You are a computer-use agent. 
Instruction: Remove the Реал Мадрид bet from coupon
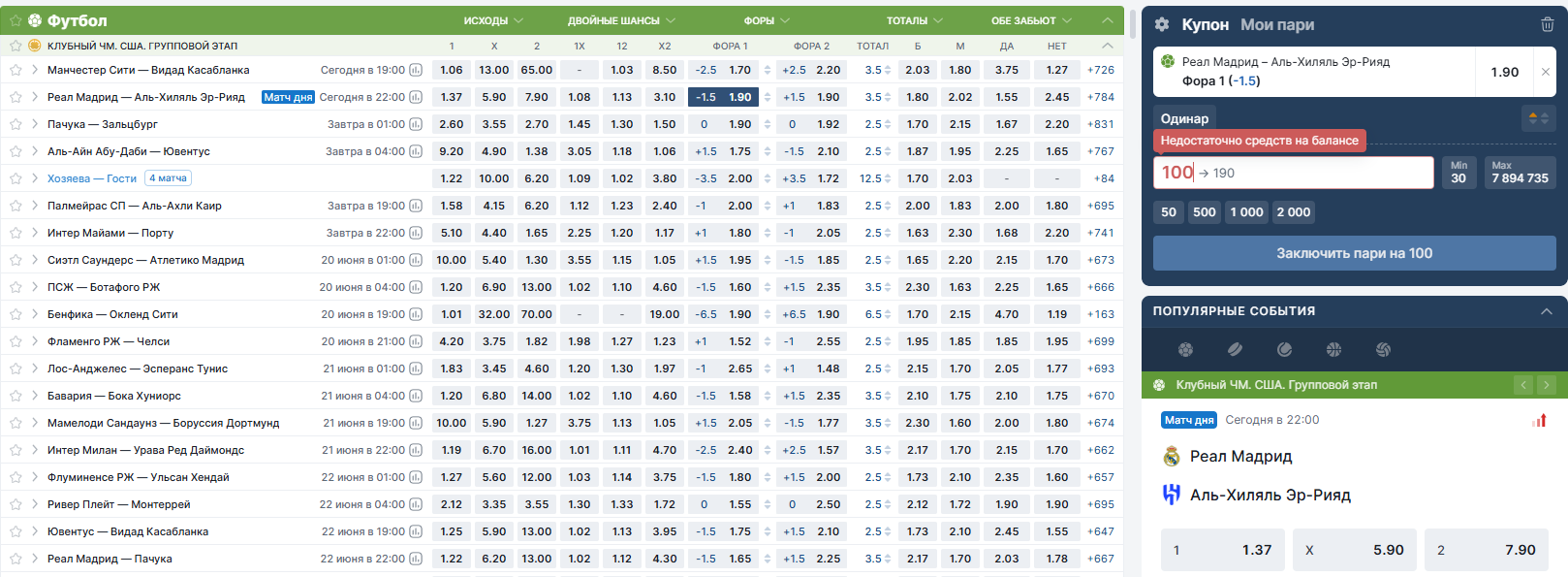[x=1545, y=72]
